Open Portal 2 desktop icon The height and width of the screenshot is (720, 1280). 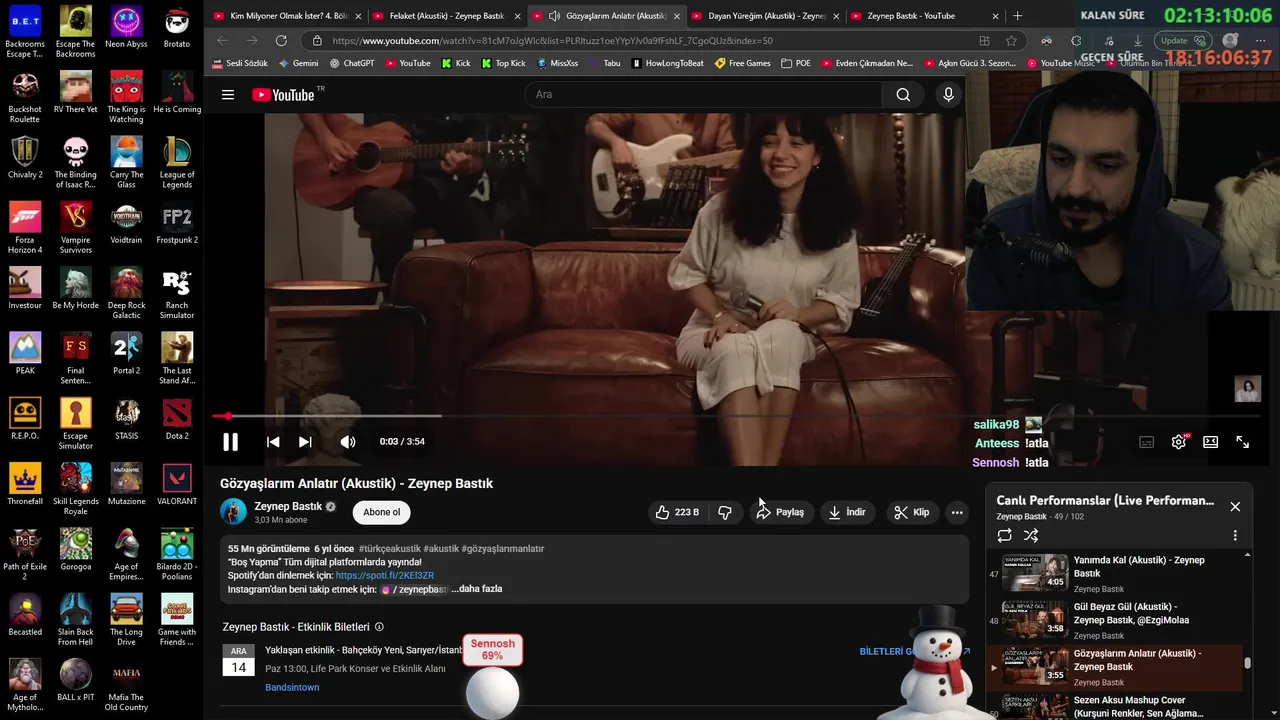[x=126, y=354]
